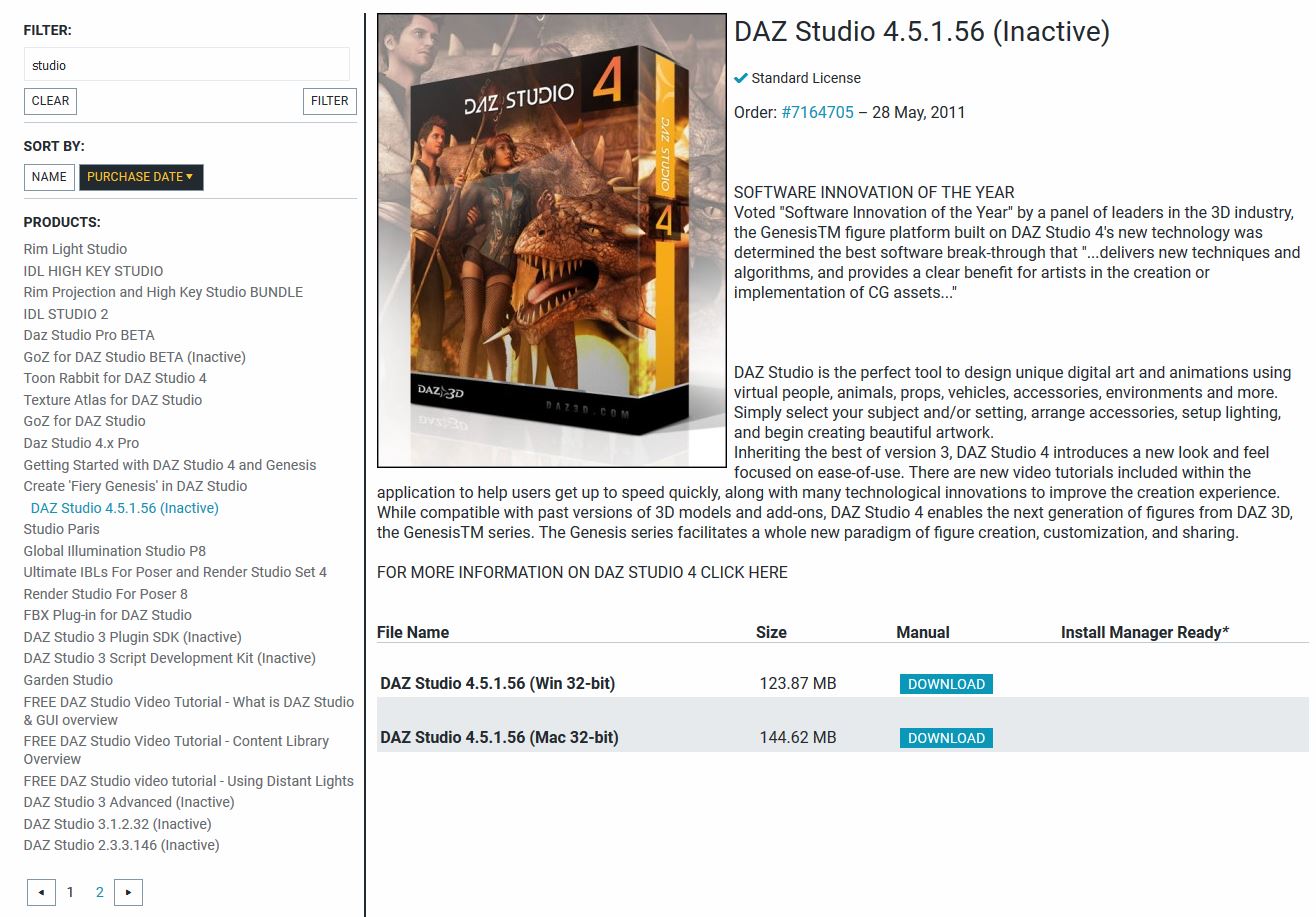
Task: Click the CLEAR filter button
Action: [50, 101]
